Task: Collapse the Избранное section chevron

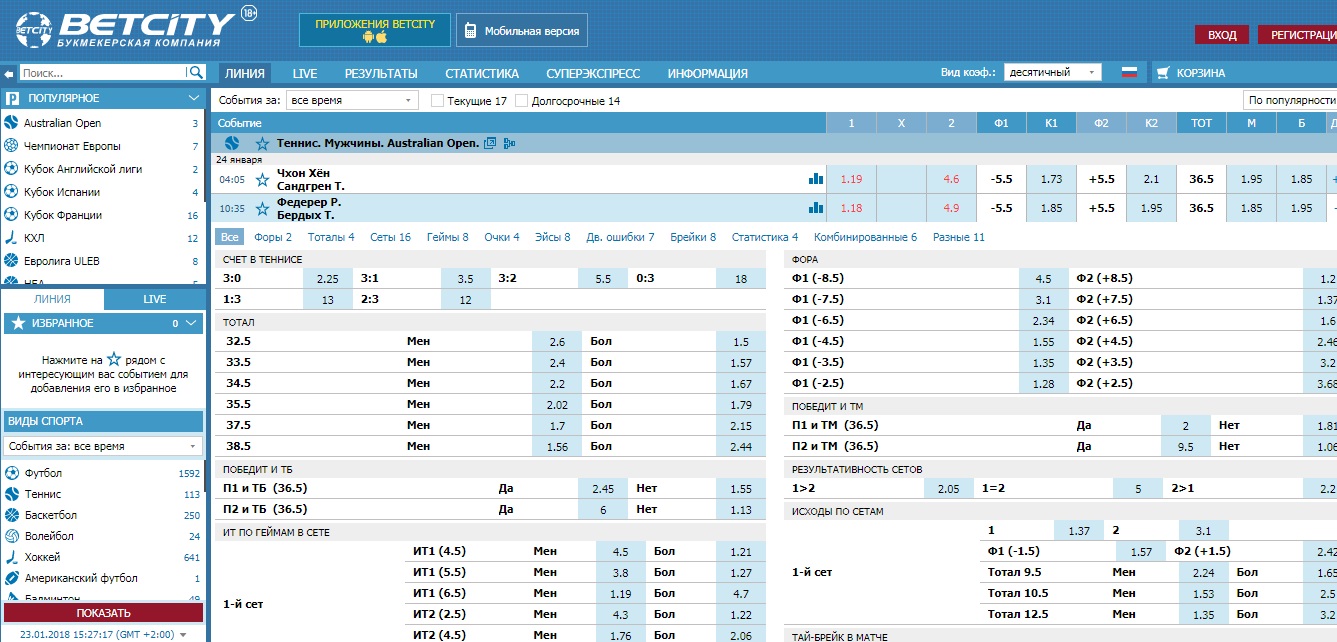Action: [192, 323]
